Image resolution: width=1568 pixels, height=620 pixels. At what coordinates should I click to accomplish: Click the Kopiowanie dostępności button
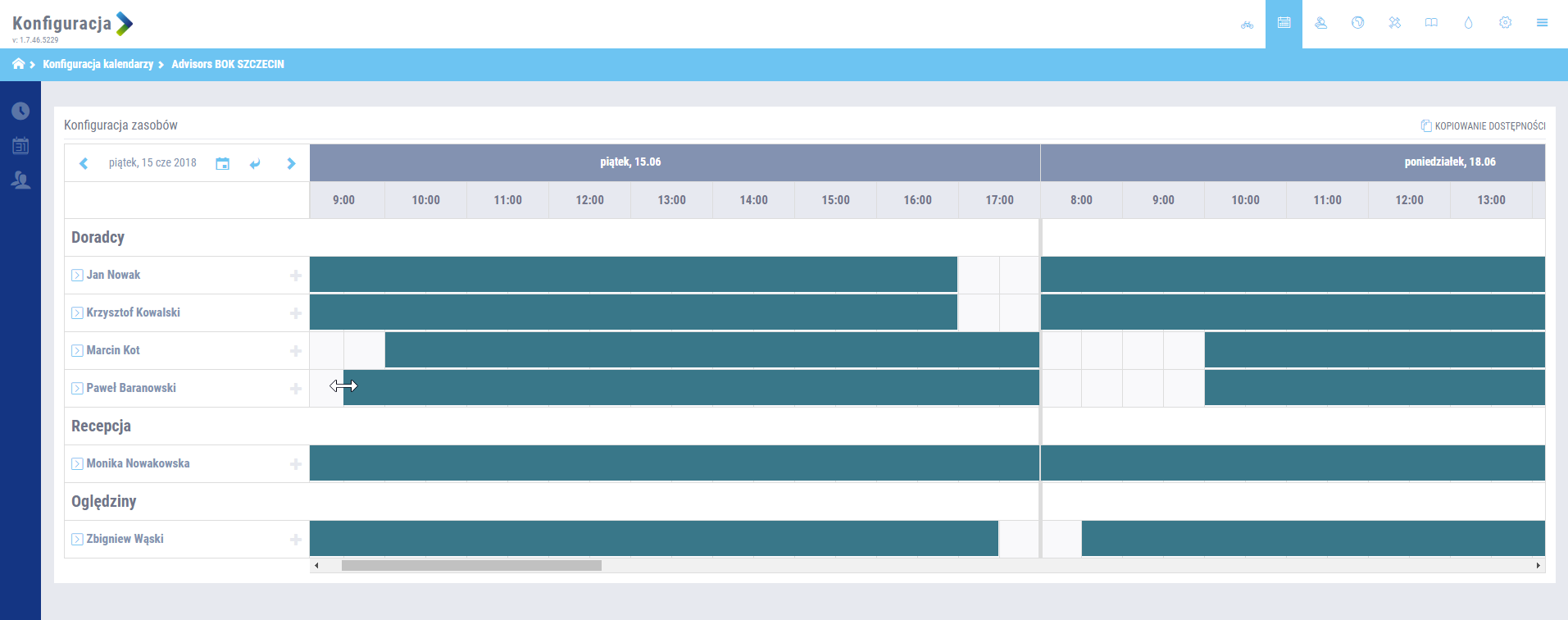1483,125
